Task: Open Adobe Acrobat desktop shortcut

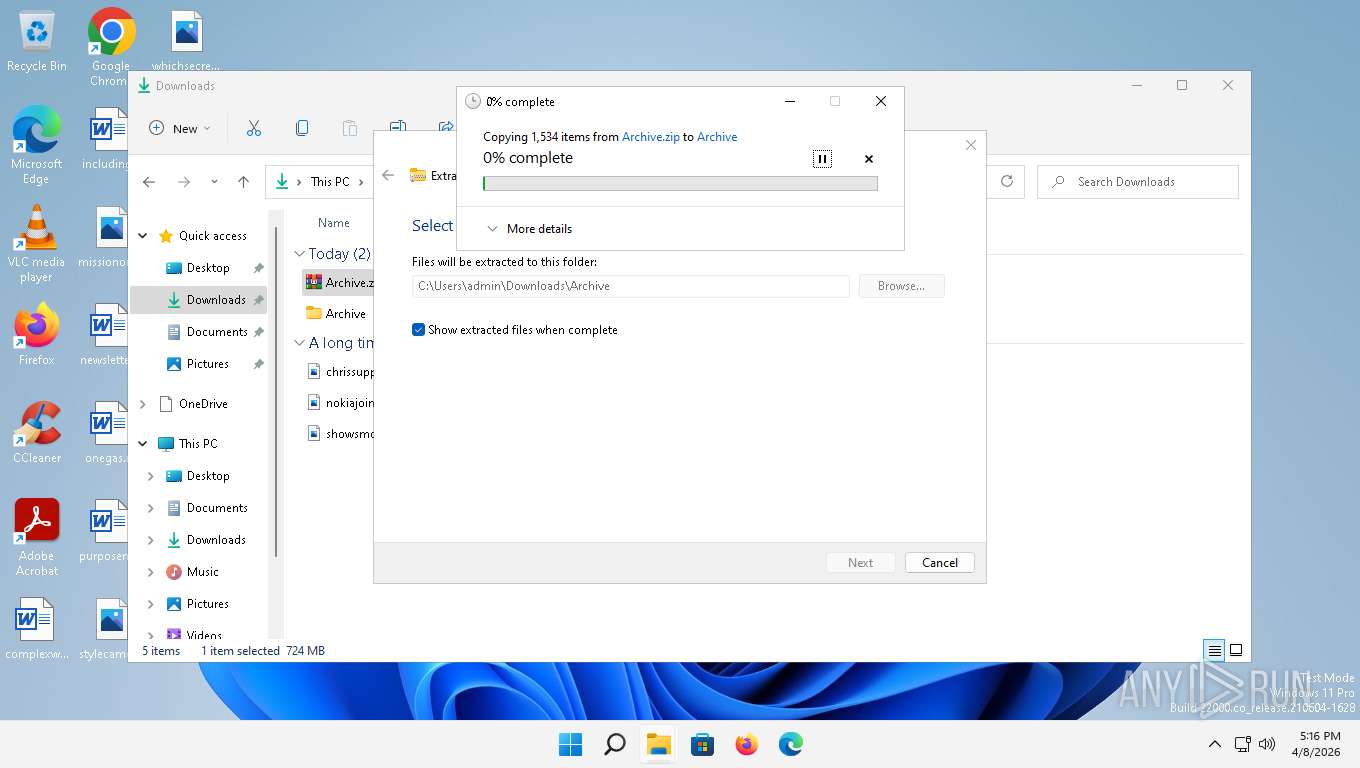Action: [37, 538]
